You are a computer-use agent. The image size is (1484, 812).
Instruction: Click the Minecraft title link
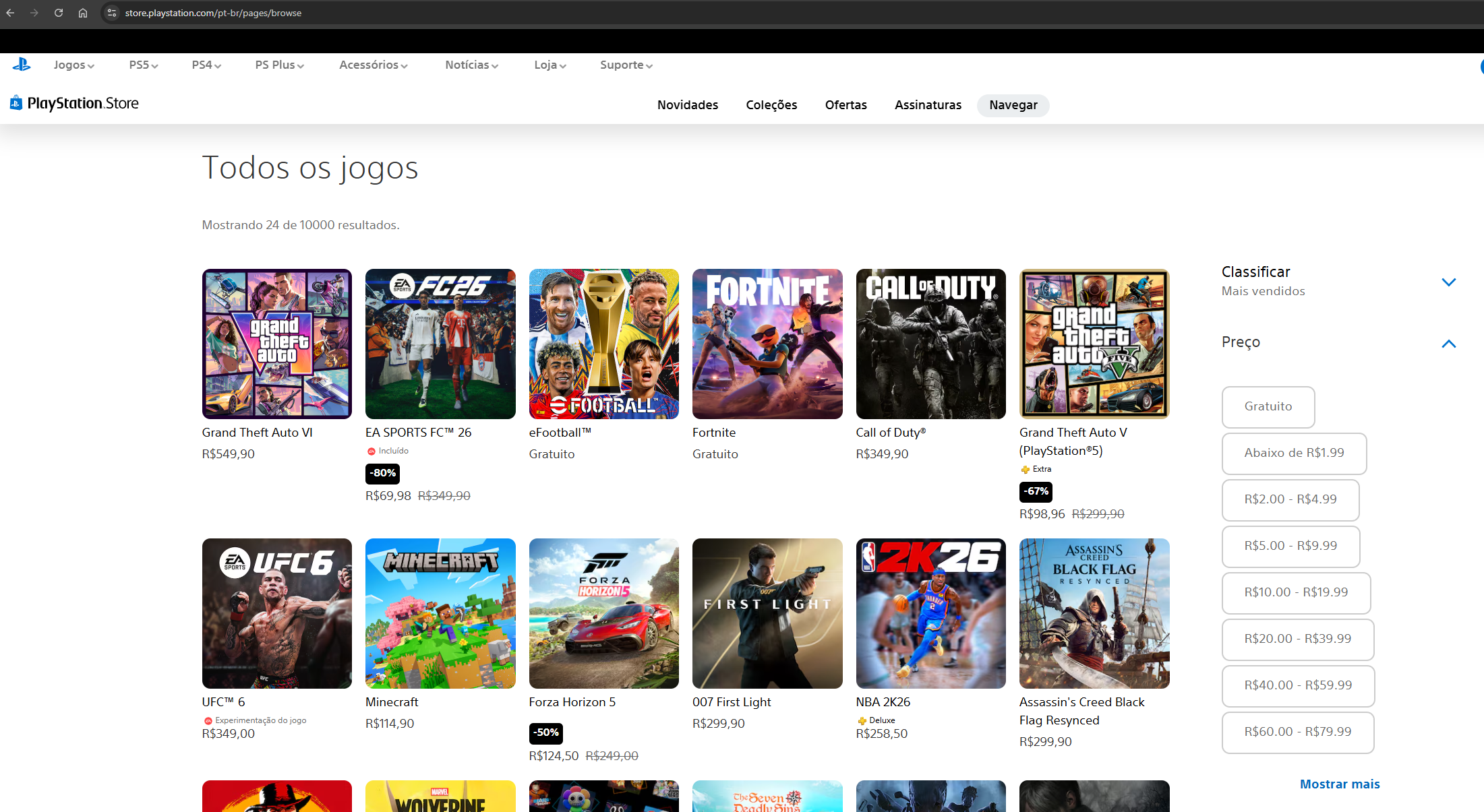point(392,702)
